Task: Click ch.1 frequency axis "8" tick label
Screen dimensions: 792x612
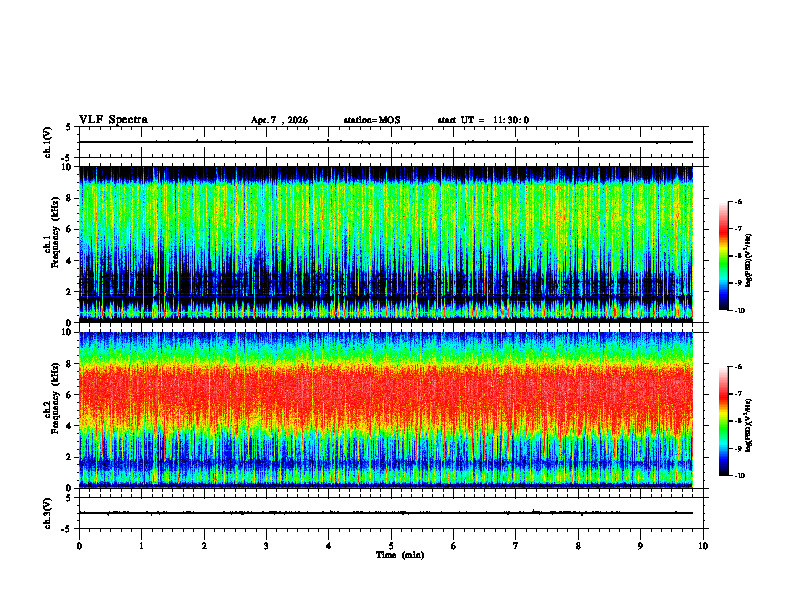Action: [69, 198]
